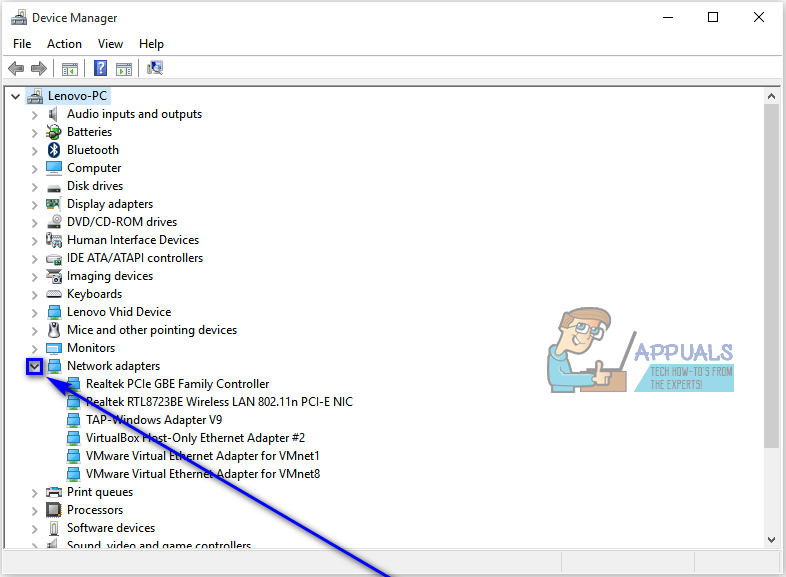
Task: Click the scrollbar down arrow
Action: (x=771, y=540)
